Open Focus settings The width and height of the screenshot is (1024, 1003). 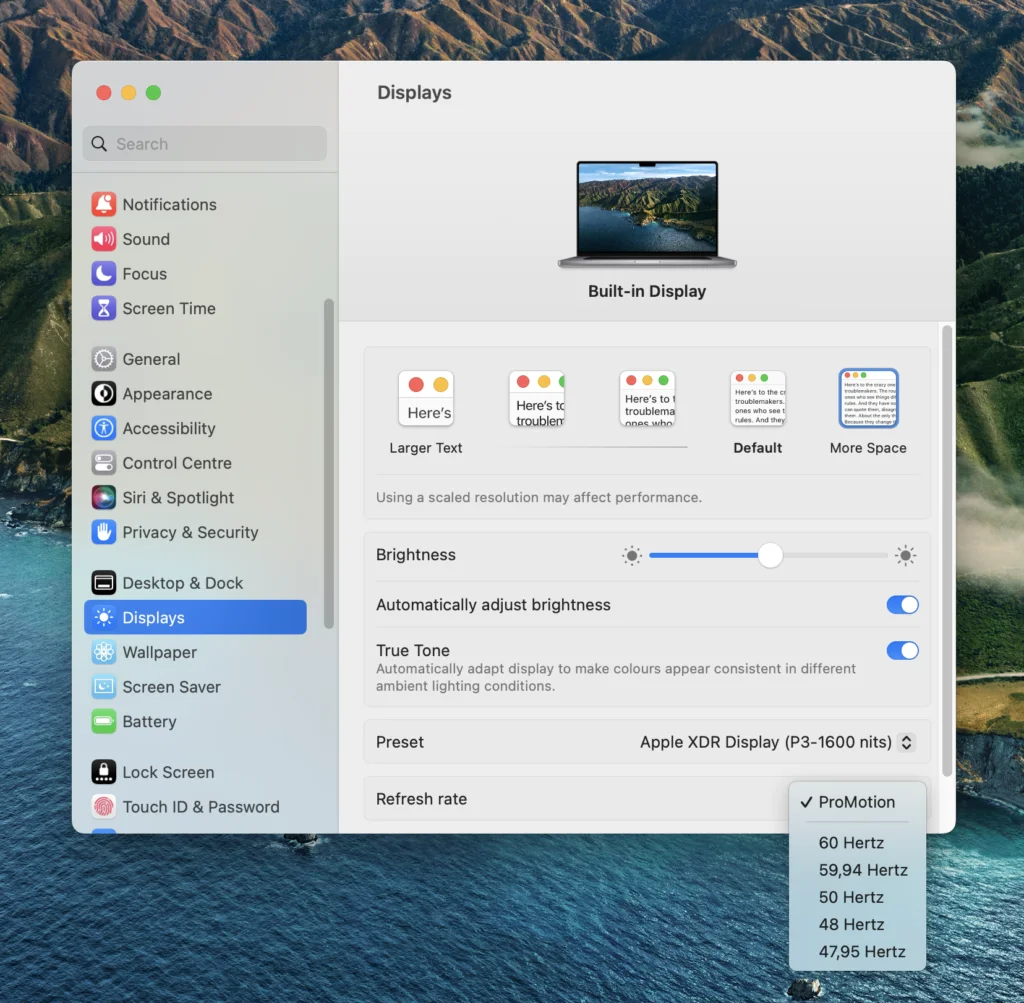[x=142, y=273]
